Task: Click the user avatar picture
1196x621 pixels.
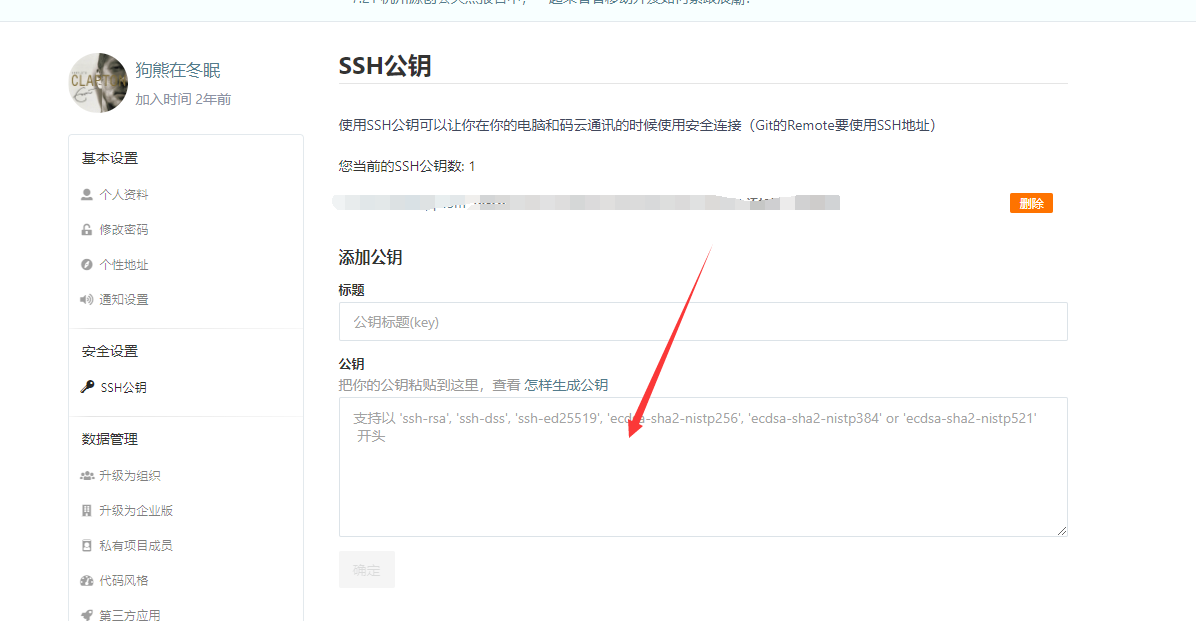Action: pyautogui.click(x=98, y=83)
